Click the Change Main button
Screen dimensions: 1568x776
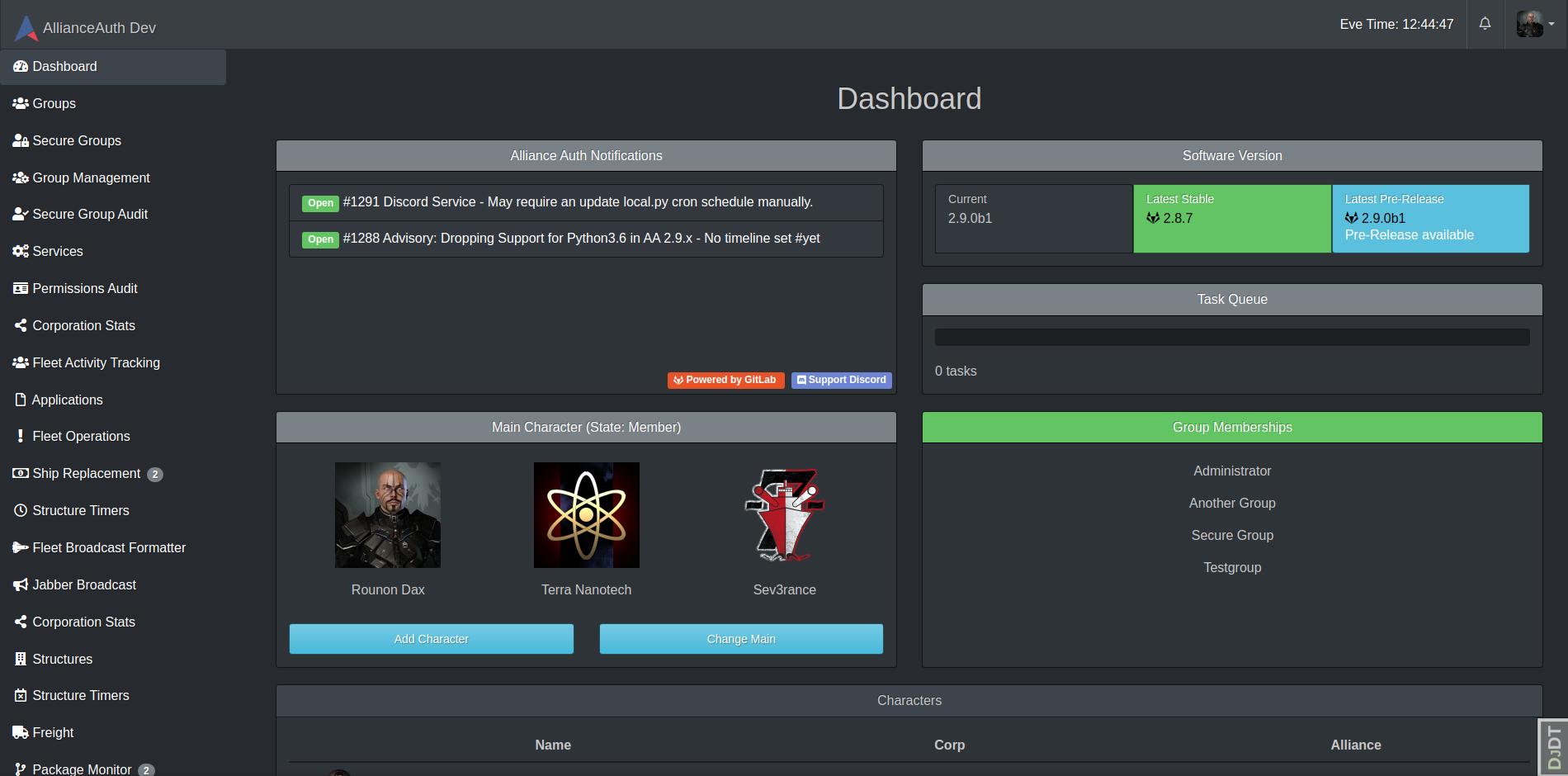point(740,638)
